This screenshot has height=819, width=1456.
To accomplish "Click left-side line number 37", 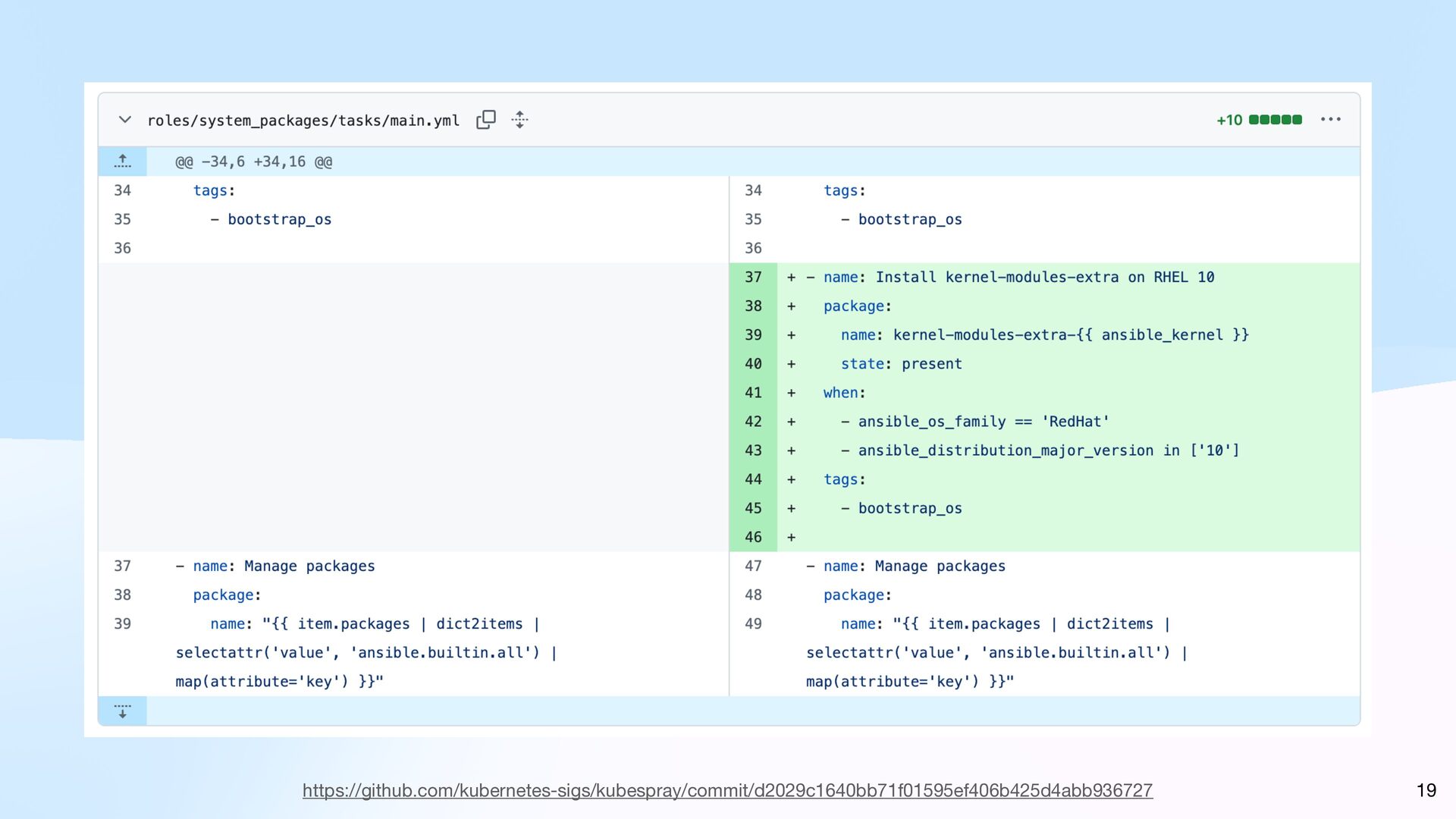I will tap(122, 566).
